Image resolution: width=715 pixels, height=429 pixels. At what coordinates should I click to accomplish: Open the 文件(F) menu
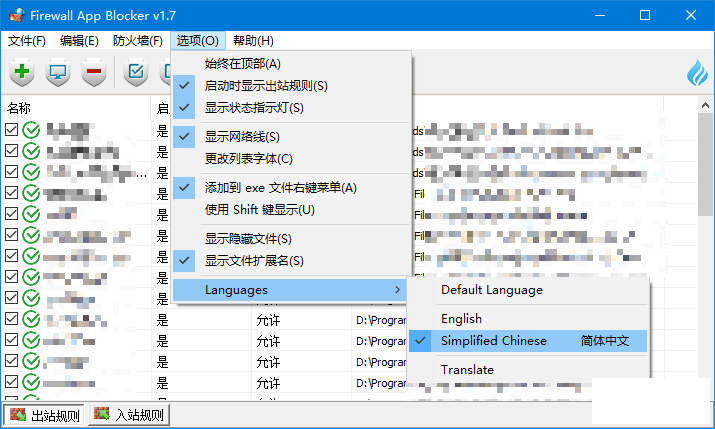[27, 41]
